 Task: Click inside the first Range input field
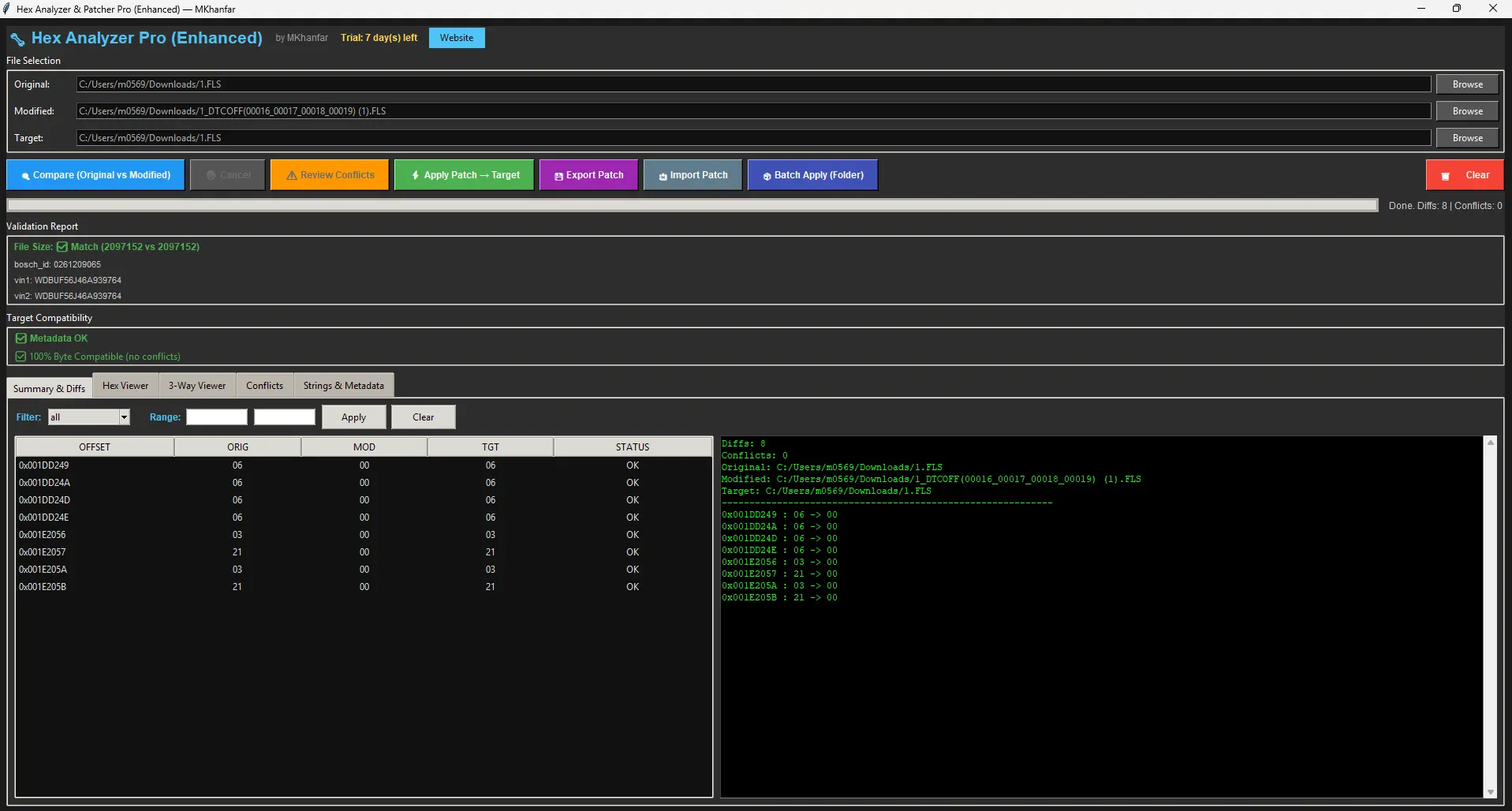click(216, 417)
